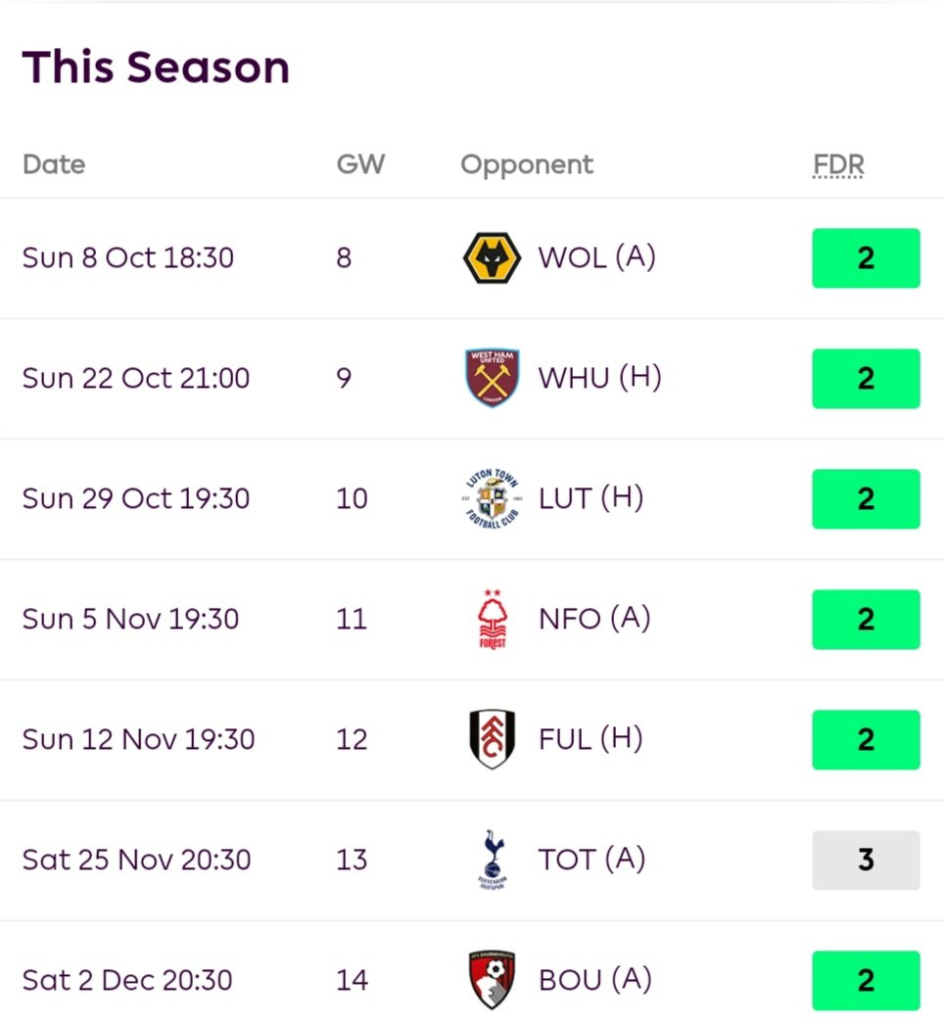This screenshot has height=1024, width=944.
Task: Select the Bournemouth club badge
Action: point(492,980)
